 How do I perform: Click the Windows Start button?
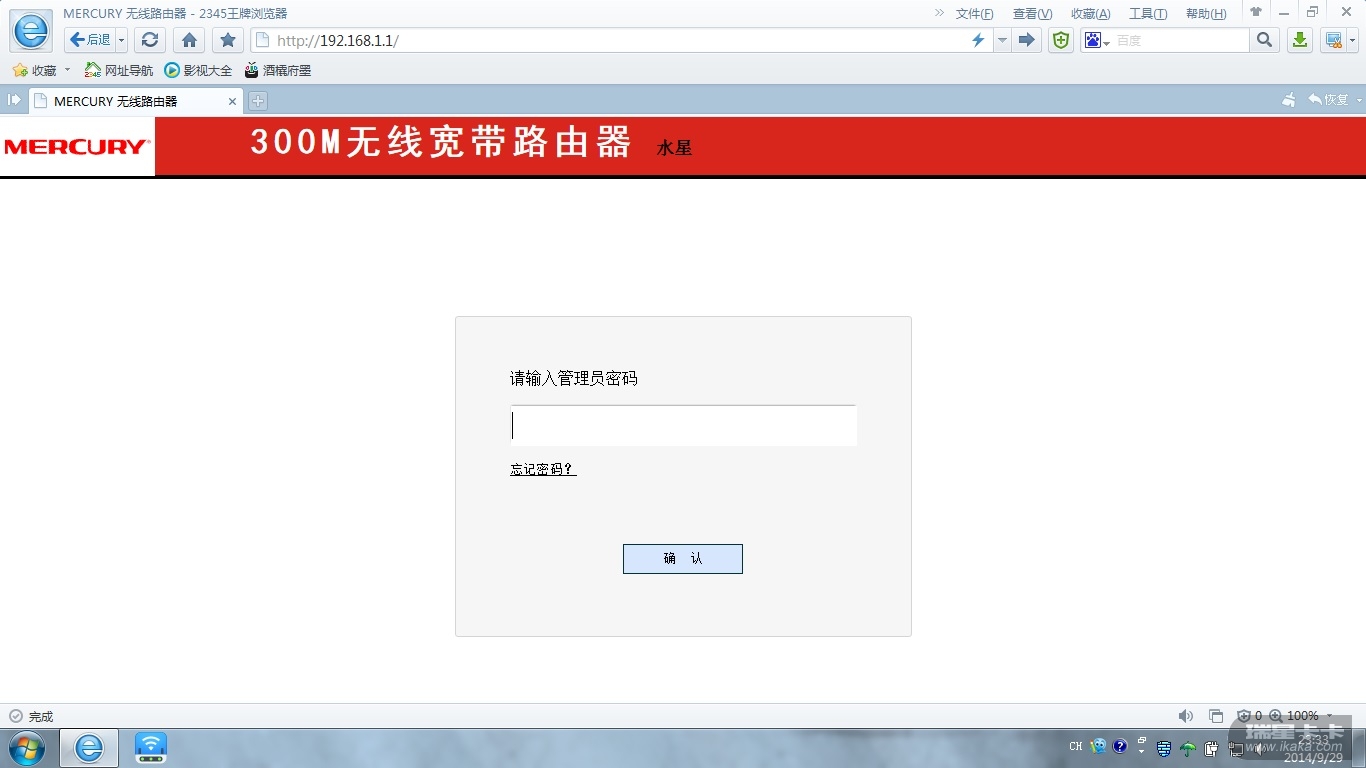coord(26,748)
